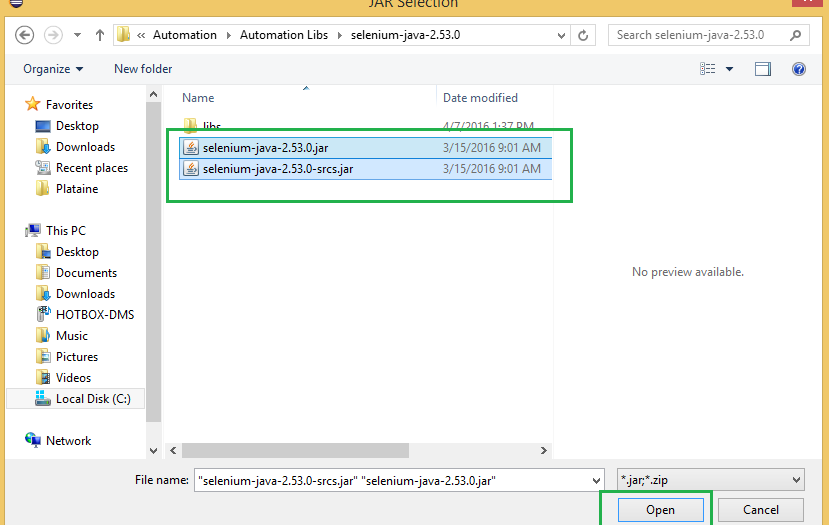Open the Help question mark icon
The width and height of the screenshot is (829, 525).
tap(798, 69)
